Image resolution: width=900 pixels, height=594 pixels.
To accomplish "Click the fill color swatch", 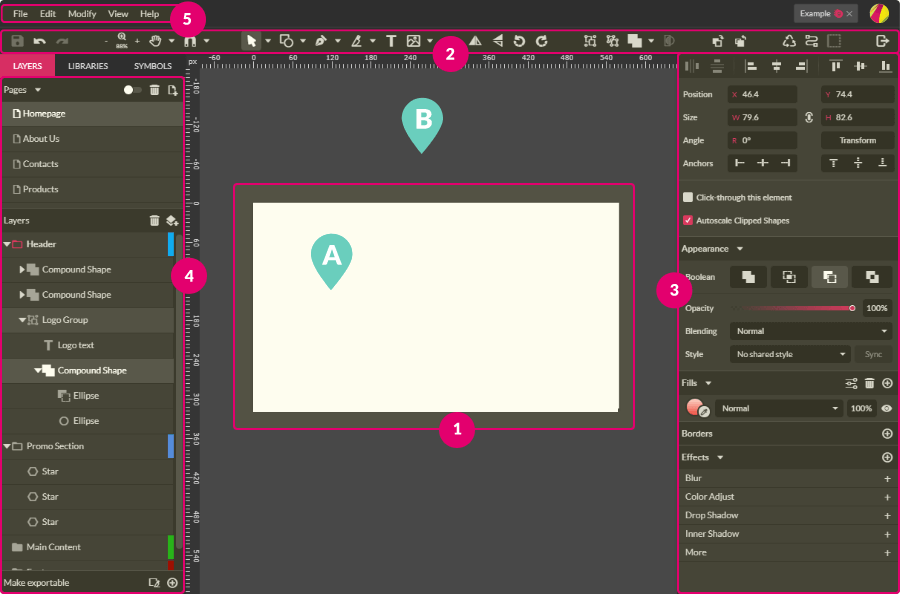I will (695, 408).
